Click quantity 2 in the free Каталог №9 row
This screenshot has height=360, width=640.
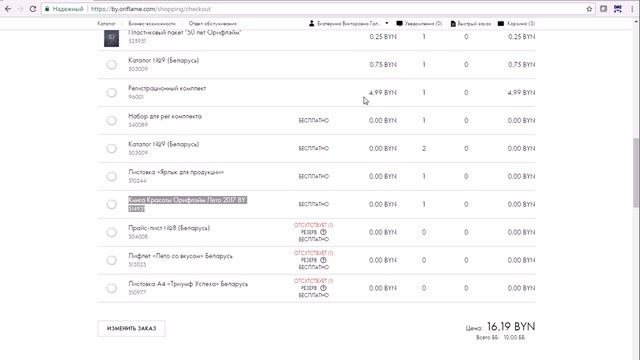424,149
